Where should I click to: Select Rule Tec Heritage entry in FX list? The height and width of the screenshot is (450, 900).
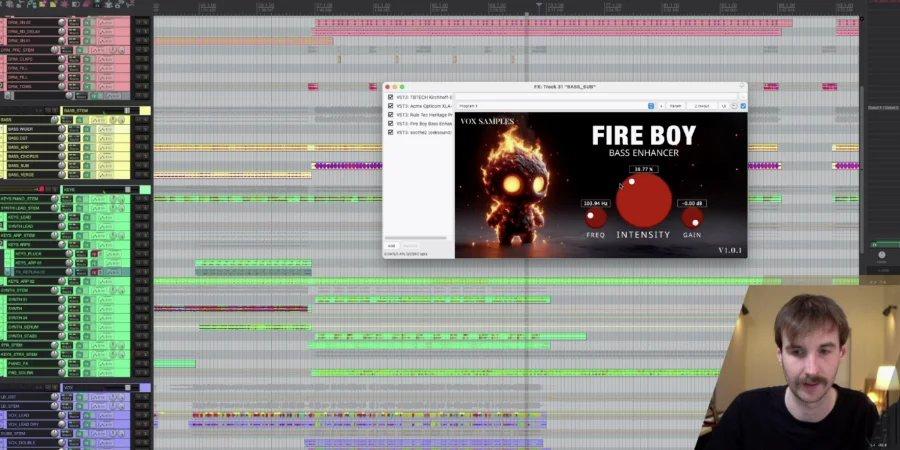coord(424,115)
